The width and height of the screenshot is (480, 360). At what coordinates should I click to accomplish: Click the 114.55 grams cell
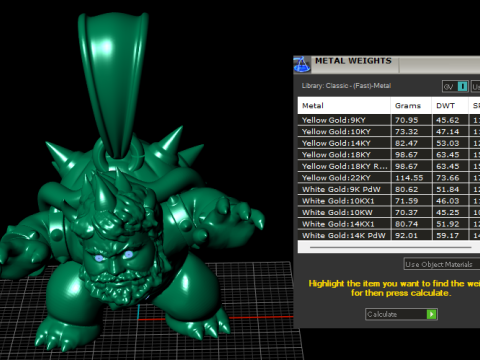click(411, 178)
